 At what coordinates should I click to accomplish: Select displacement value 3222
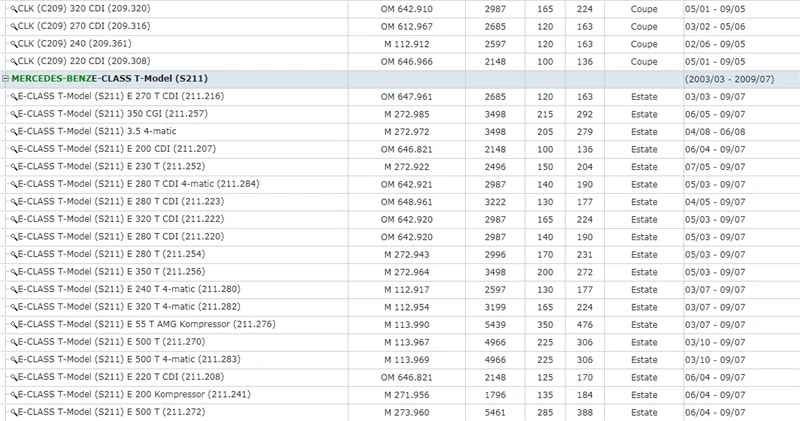(495, 202)
